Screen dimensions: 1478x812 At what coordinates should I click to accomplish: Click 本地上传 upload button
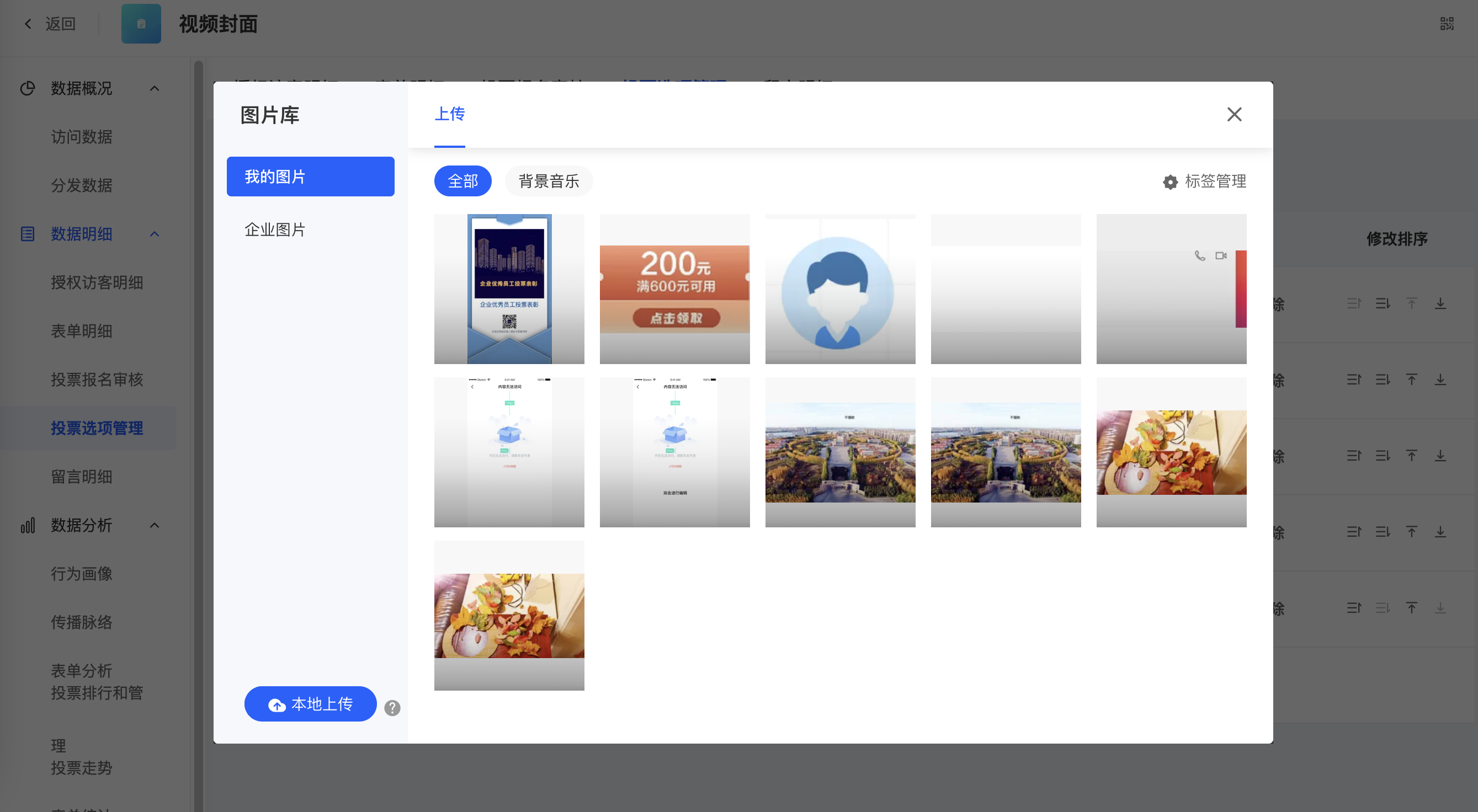click(310, 704)
